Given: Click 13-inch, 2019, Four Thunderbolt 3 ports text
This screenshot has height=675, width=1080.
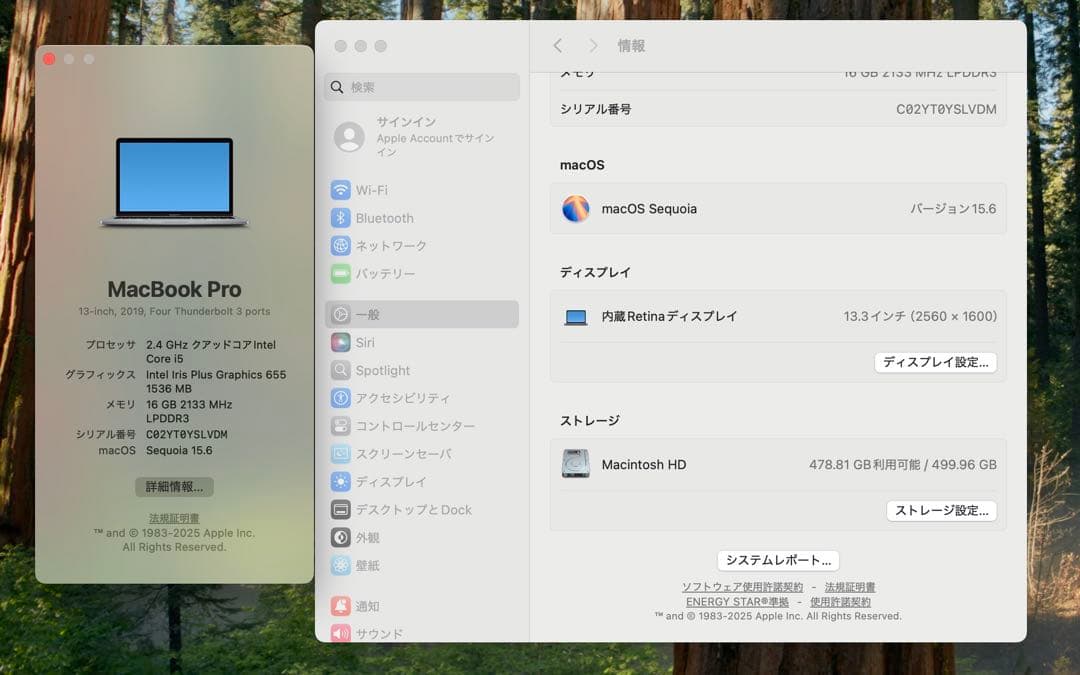Looking at the screenshot, I should [x=174, y=311].
